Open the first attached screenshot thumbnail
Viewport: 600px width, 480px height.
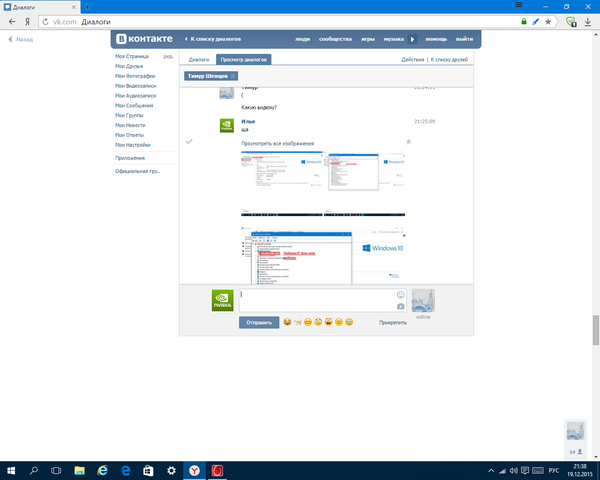coord(285,170)
